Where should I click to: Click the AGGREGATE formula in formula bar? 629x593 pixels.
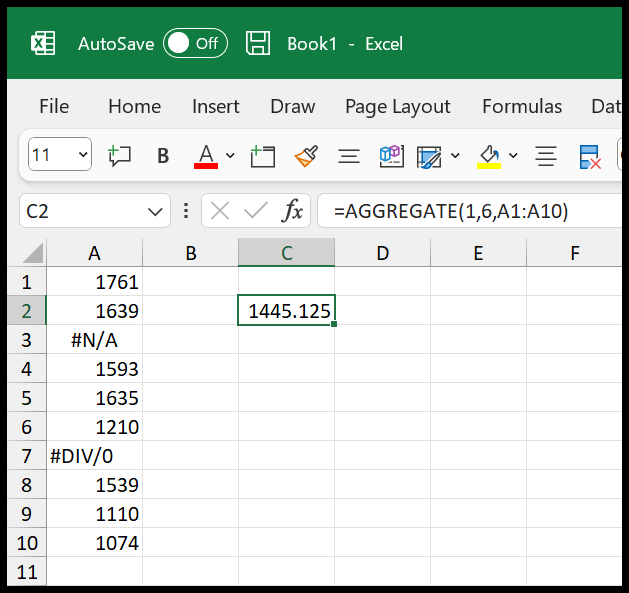451,211
